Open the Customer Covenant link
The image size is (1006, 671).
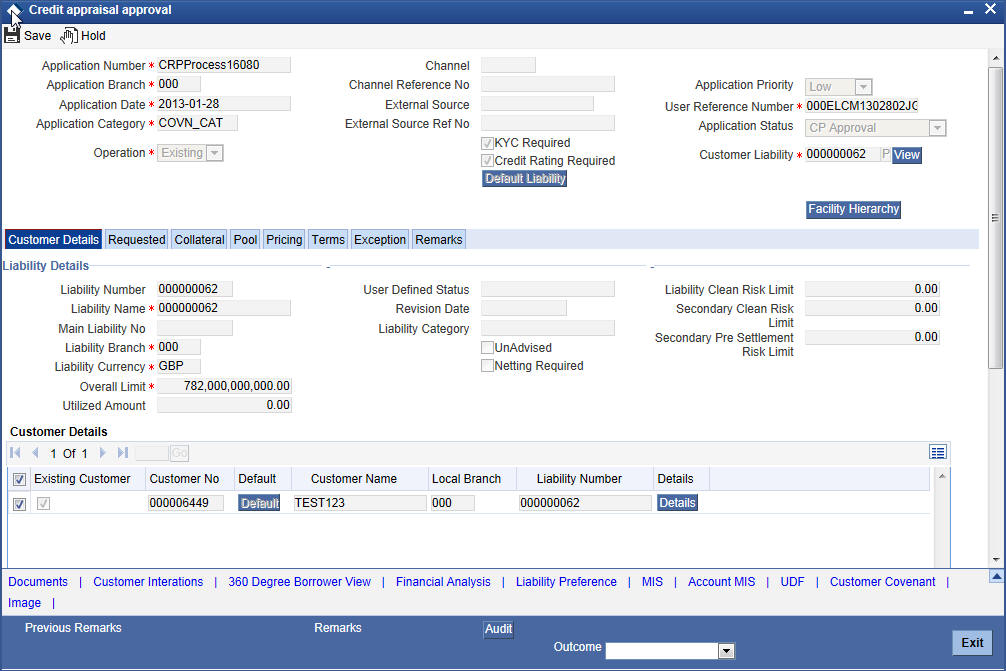tap(883, 582)
